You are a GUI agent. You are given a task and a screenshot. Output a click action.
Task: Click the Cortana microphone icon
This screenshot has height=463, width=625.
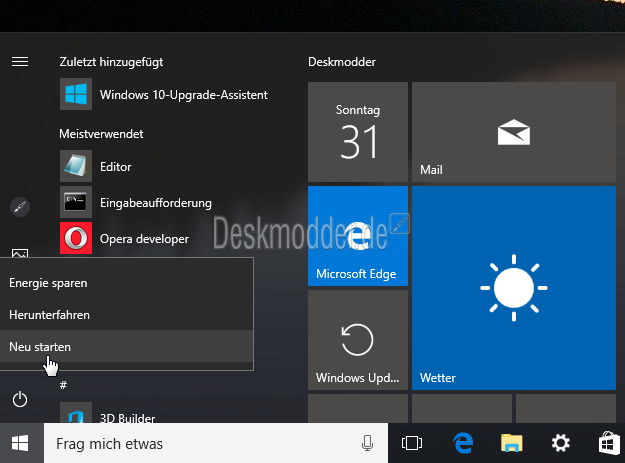367,443
